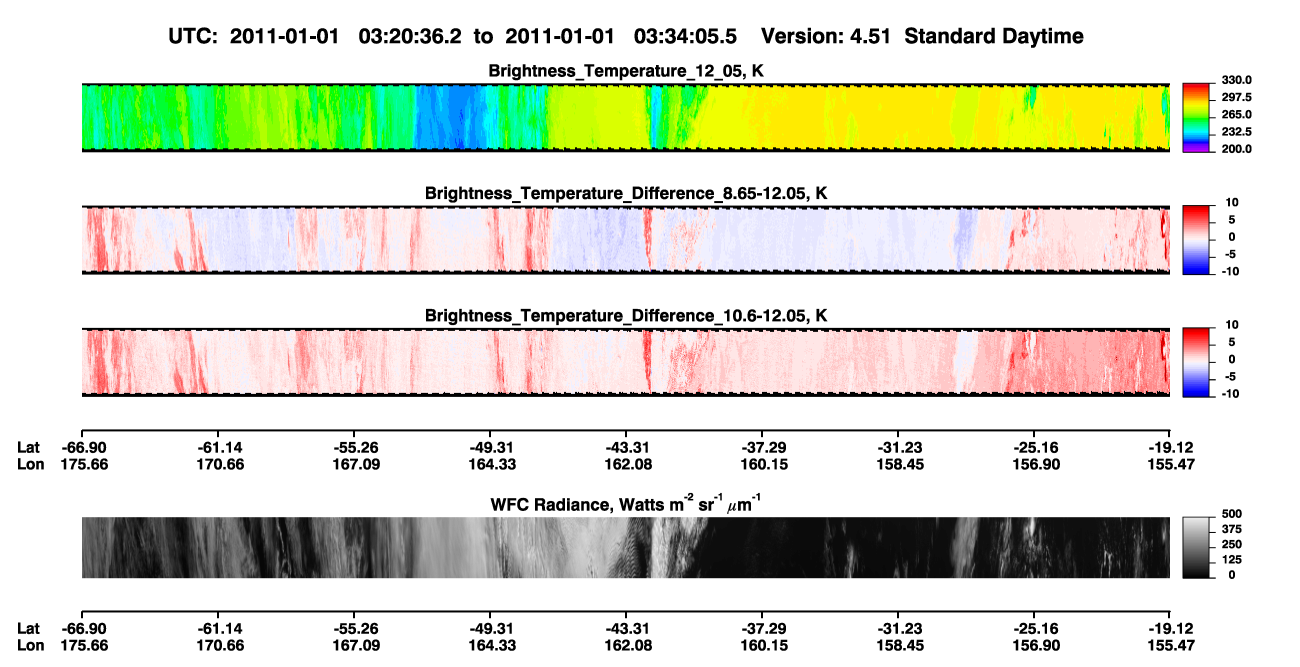Click the '232.5' color bar label

click(1236, 132)
